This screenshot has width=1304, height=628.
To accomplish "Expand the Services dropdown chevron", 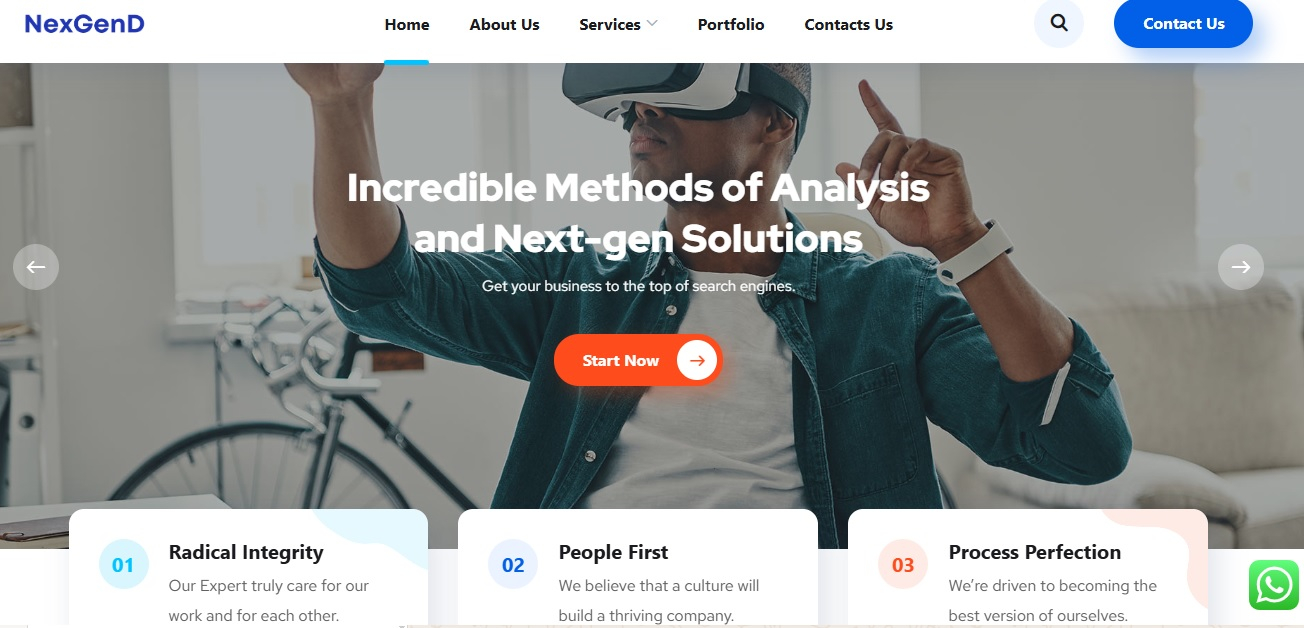I will point(652,23).
